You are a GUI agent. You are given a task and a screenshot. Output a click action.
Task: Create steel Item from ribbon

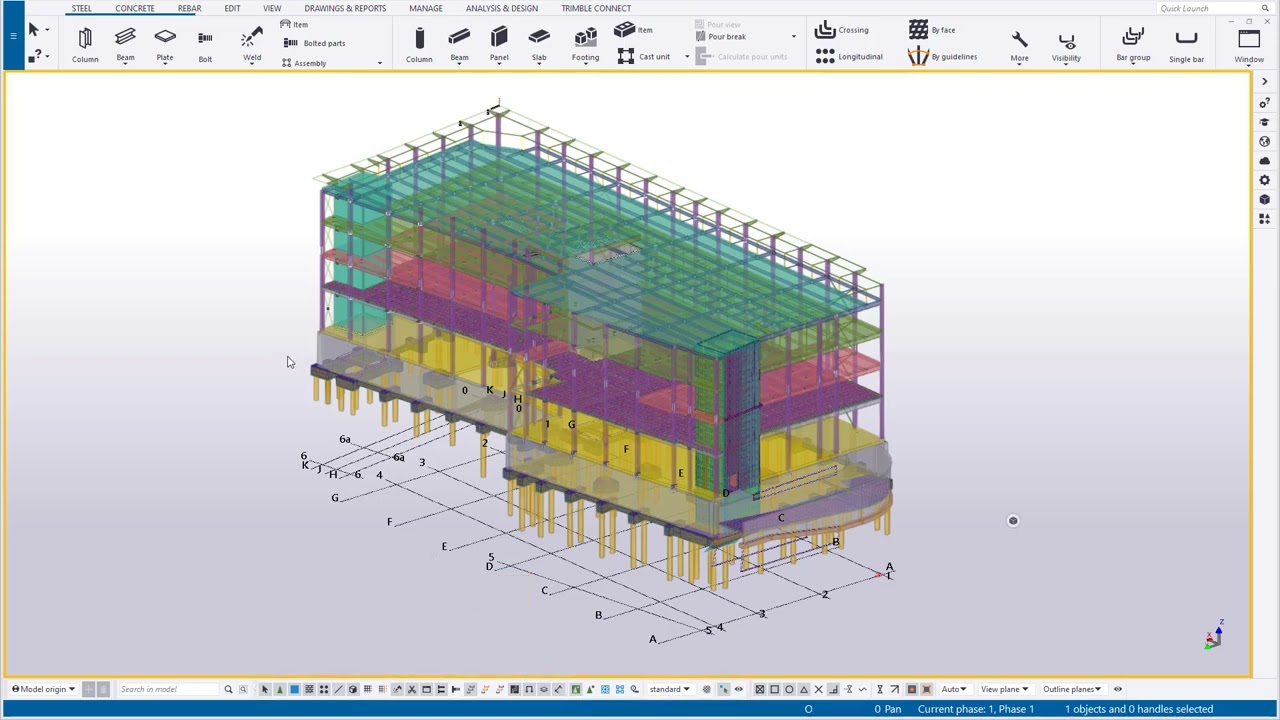[x=295, y=24]
